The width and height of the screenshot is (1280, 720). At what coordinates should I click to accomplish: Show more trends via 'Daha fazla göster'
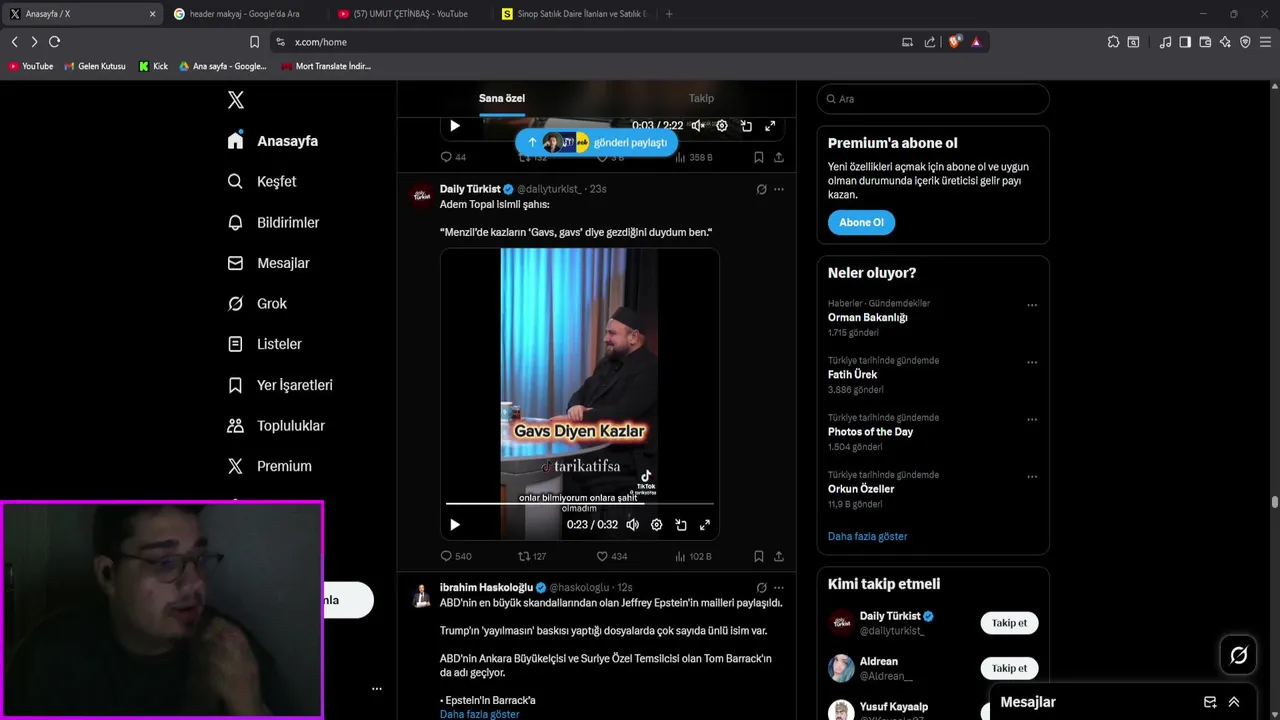867,536
